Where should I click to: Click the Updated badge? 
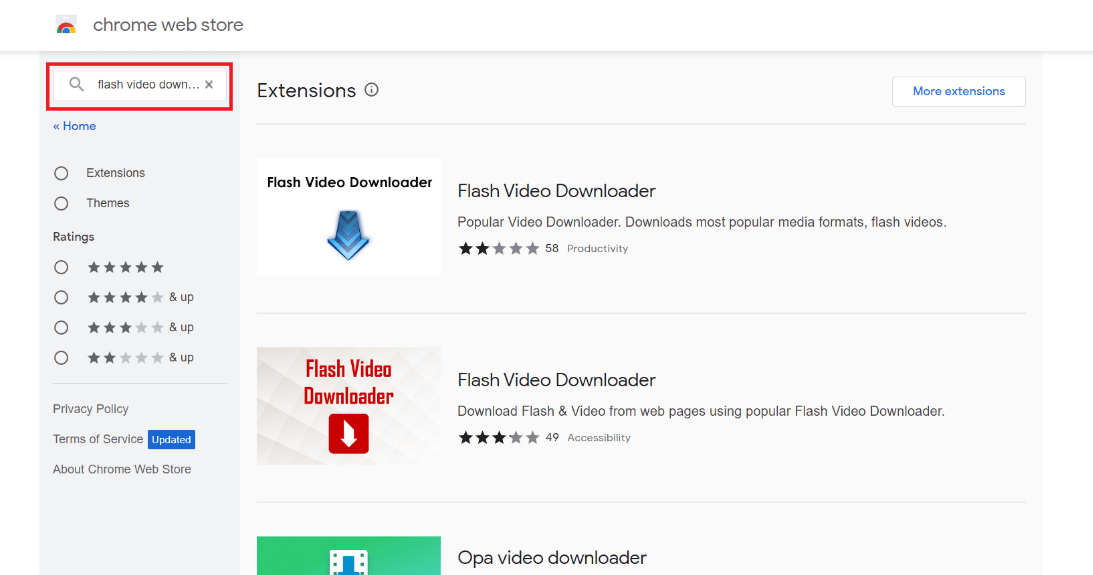[171, 440]
